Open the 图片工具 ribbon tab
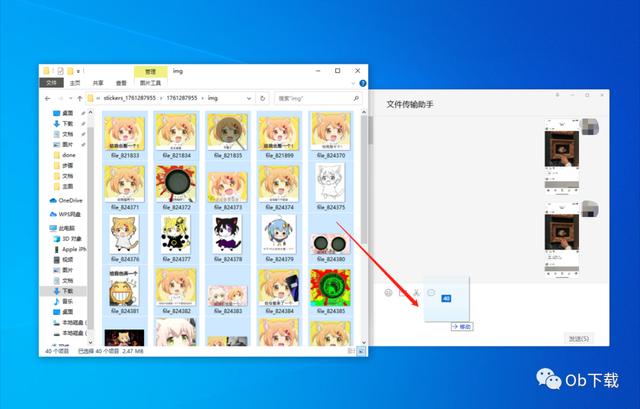The height and width of the screenshot is (409, 640). click(x=151, y=83)
